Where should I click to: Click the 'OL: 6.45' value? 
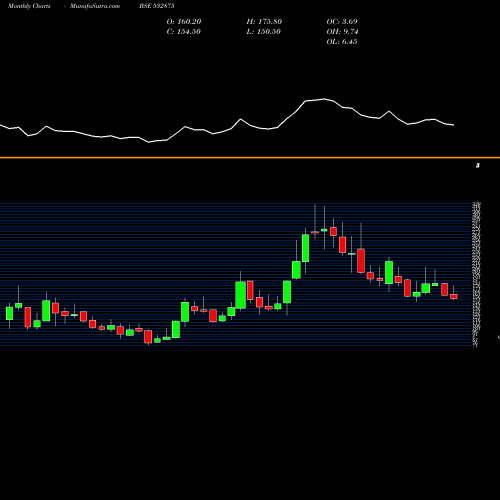coord(342,42)
